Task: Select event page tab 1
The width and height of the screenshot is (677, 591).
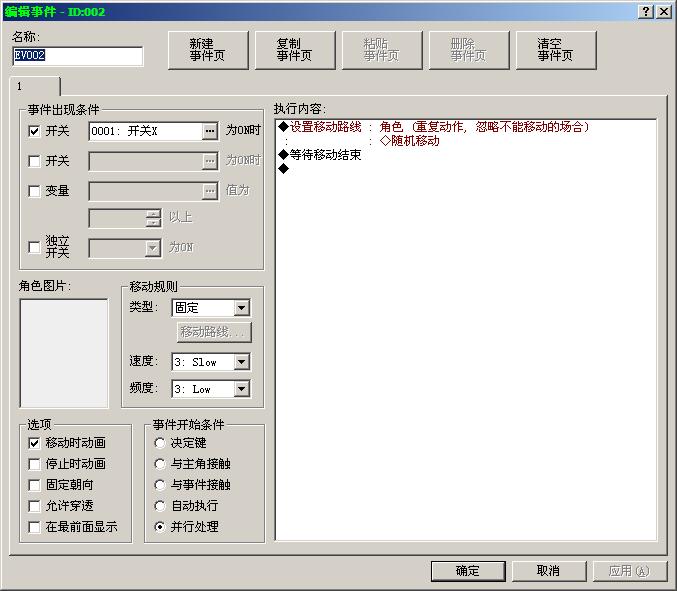Action: tap(35, 86)
